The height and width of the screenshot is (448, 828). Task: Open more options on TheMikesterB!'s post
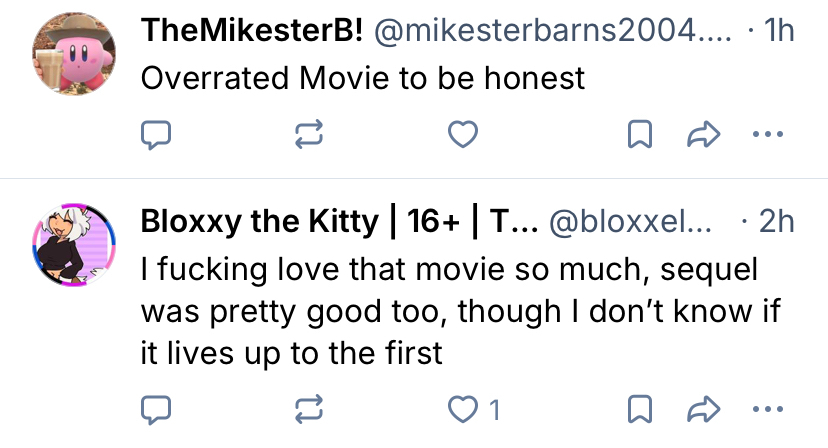(768, 135)
